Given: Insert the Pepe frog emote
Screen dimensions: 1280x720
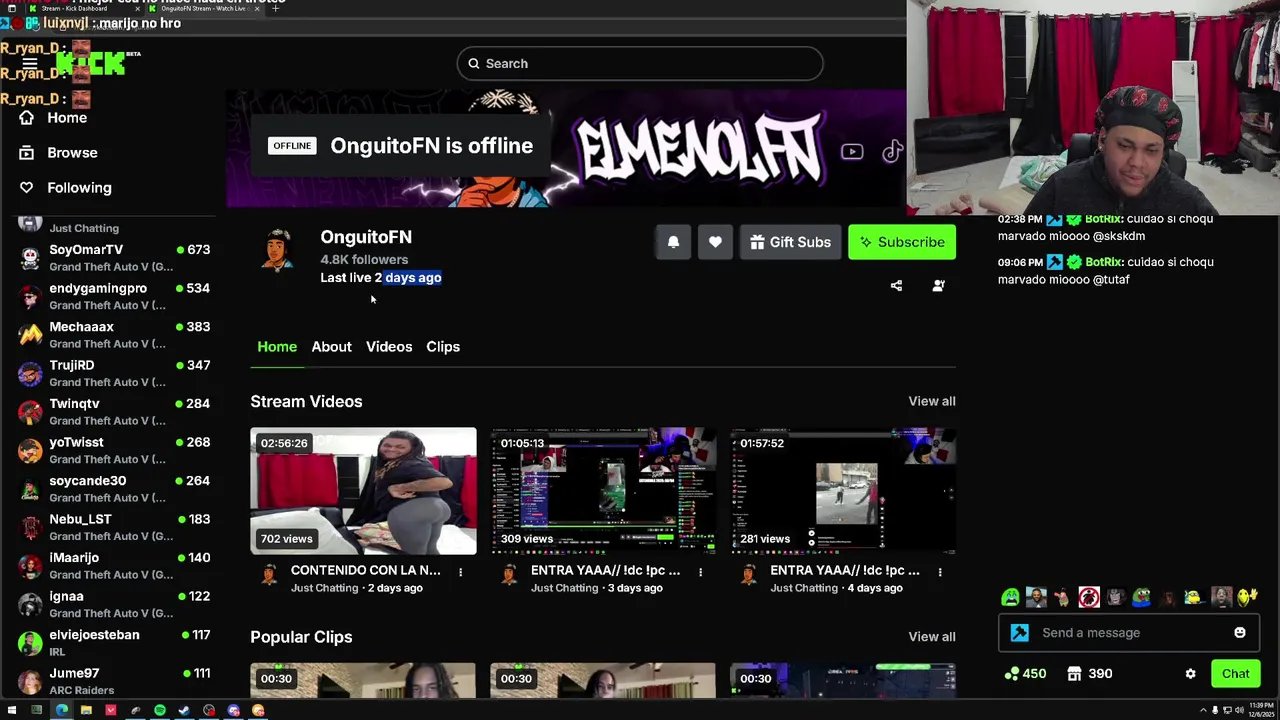Looking at the screenshot, I should pyautogui.click(x=1141, y=597).
